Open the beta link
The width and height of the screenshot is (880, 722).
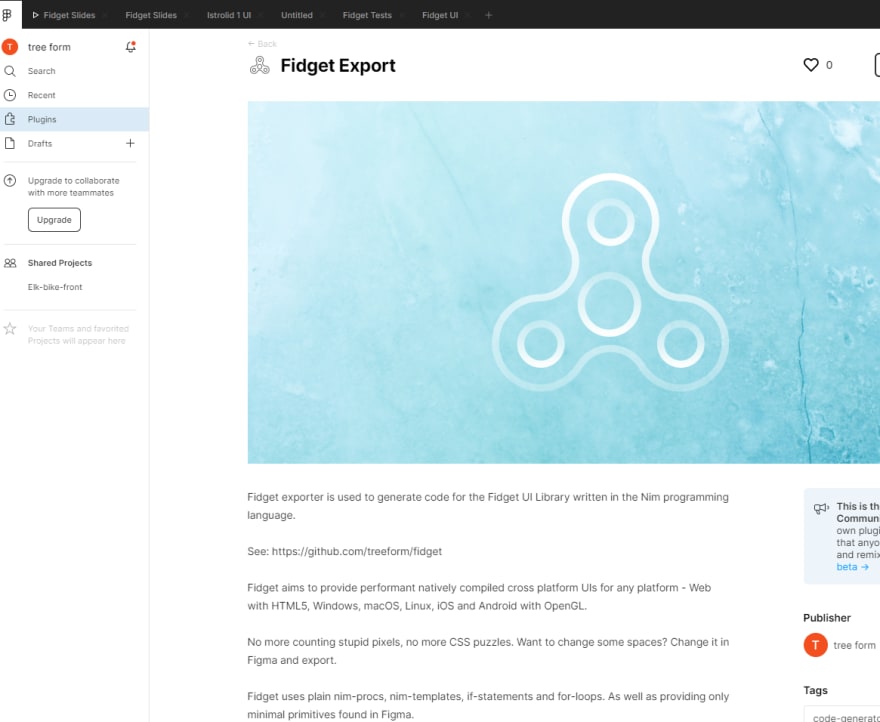click(x=852, y=566)
